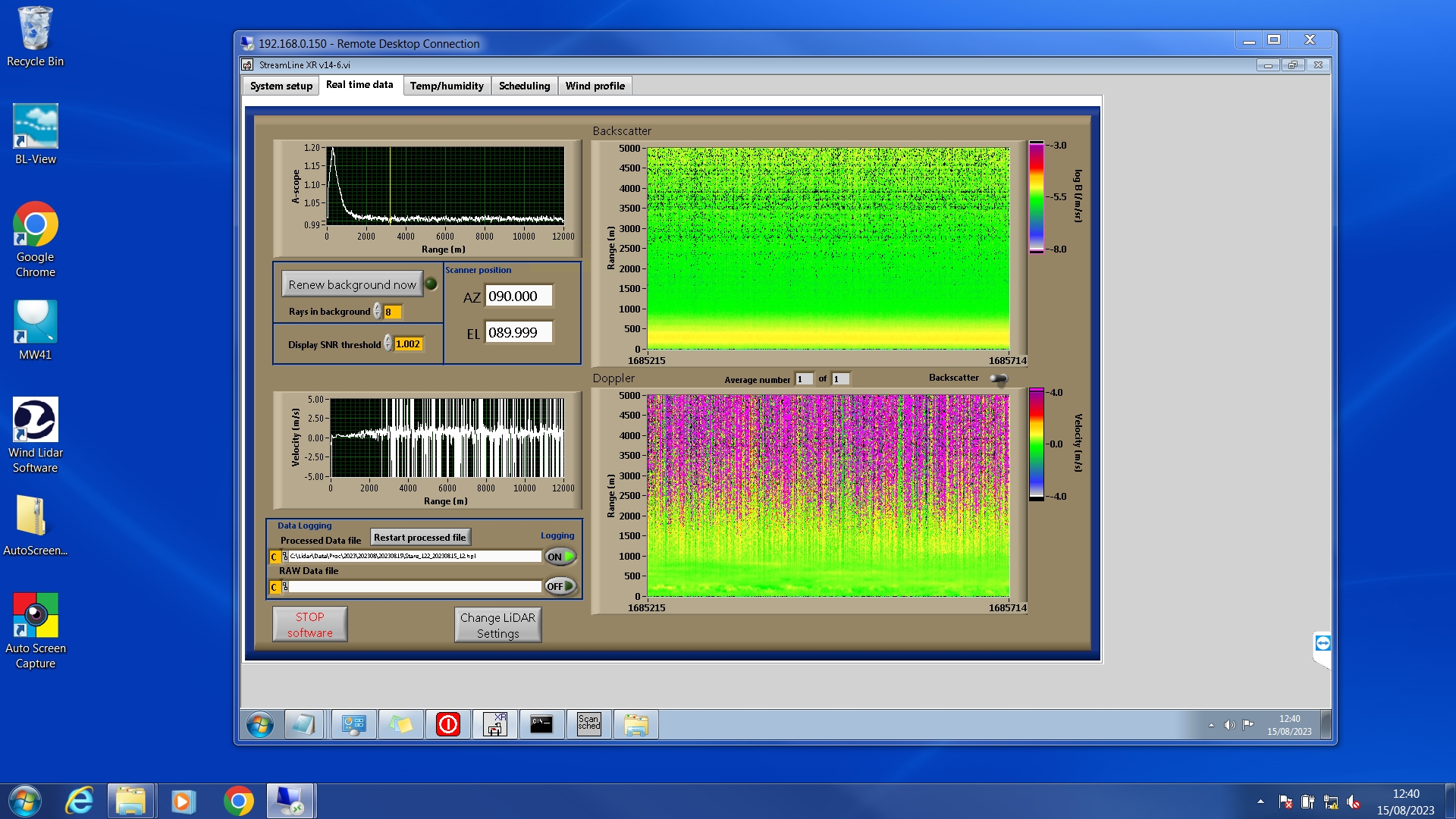Open the Temp/humidity tab
This screenshot has width=1456, height=819.
(447, 86)
